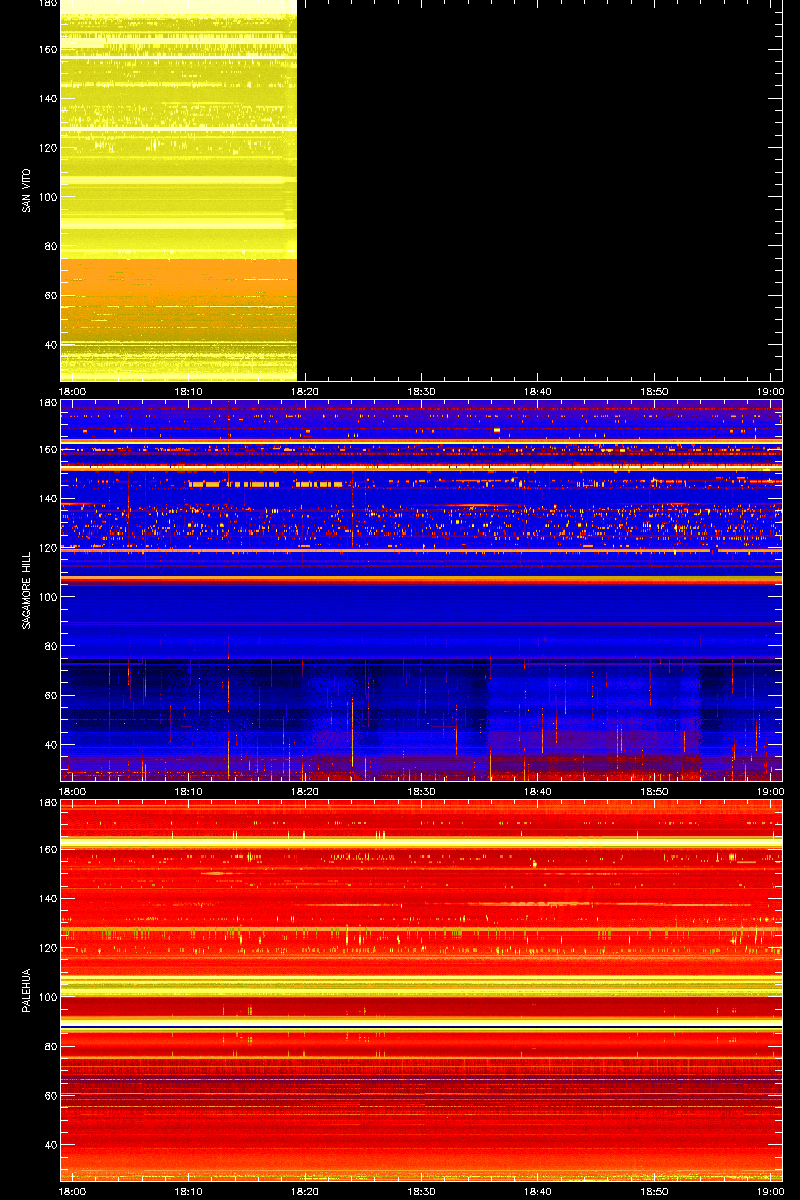Click the SAGAMORE HILL axis label

(26, 591)
